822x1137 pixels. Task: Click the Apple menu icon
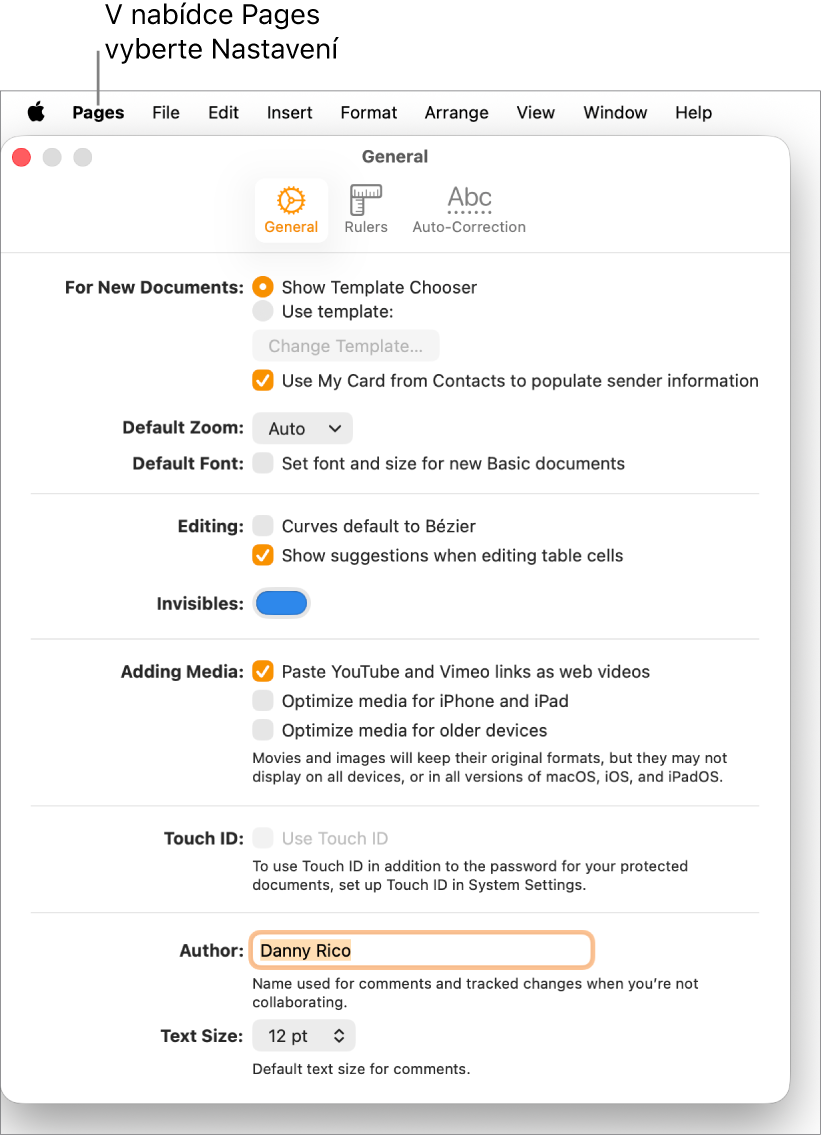[x=36, y=112]
